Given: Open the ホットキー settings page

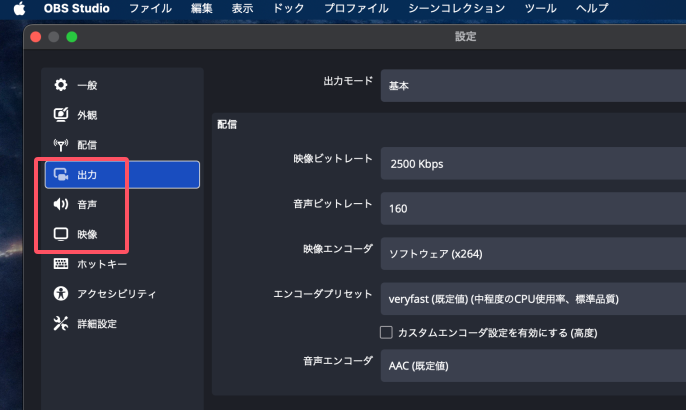Looking at the screenshot, I should click(x=122, y=264).
